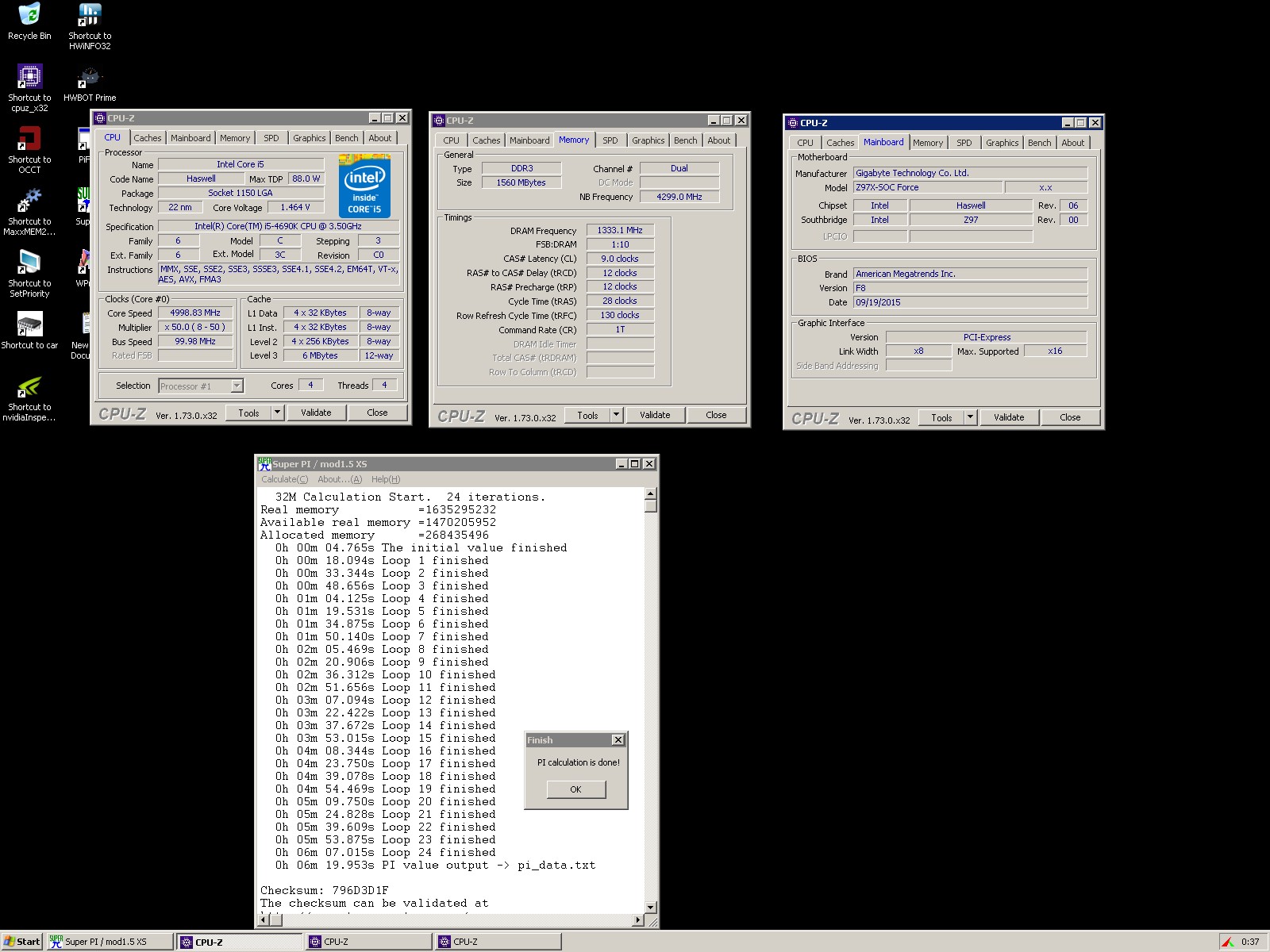Image resolution: width=1270 pixels, height=952 pixels.
Task: Click Super PI vertical scrollbar up arrow
Action: click(x=651, y=494)
